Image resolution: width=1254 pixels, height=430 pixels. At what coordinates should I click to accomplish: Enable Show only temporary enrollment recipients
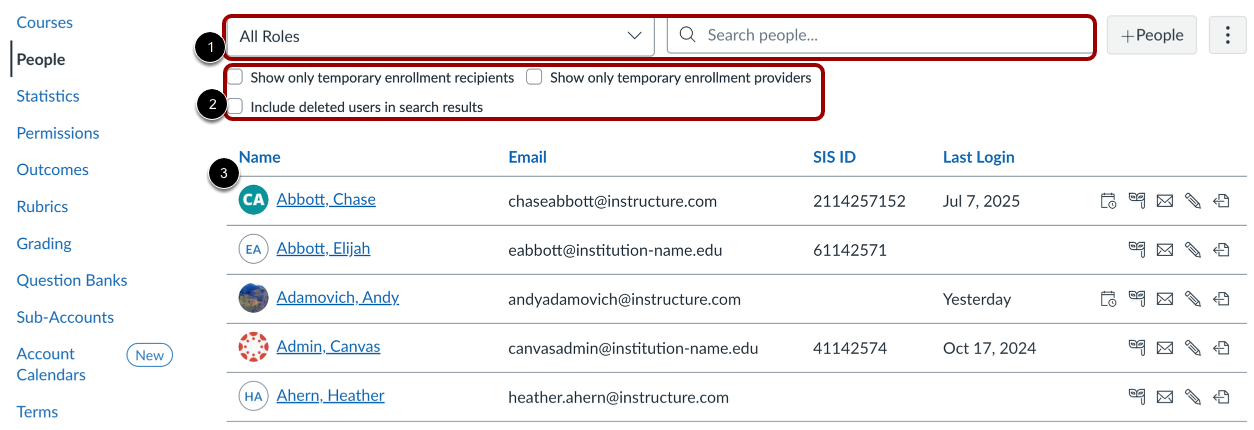click(236, 77)
